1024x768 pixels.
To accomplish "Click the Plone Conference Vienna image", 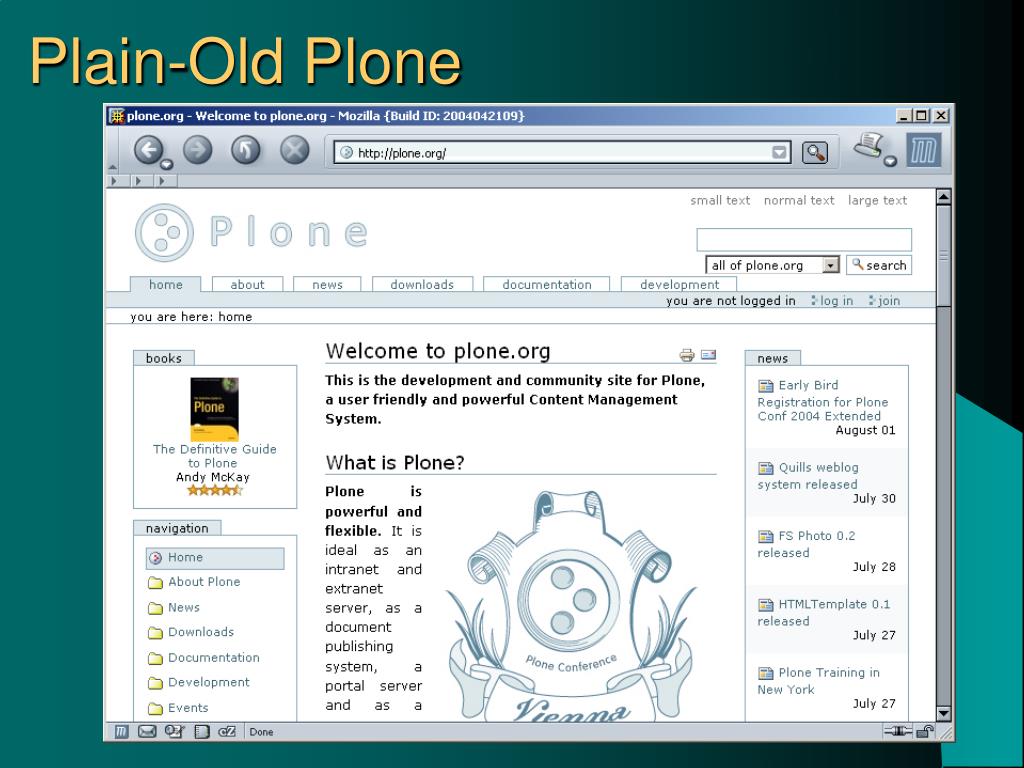I will (571, 605).
